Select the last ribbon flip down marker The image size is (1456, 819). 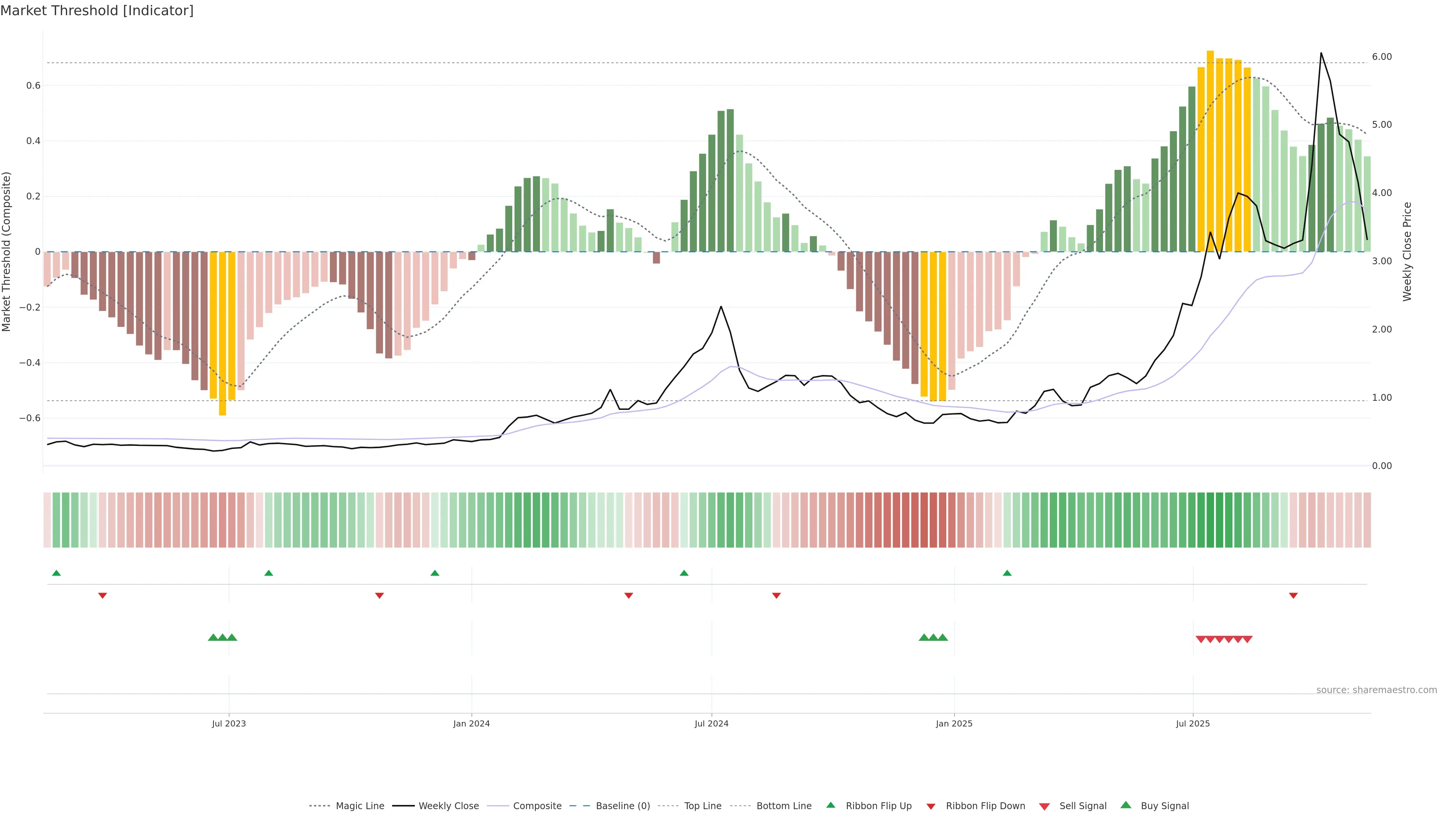[x=1293, y=595]
